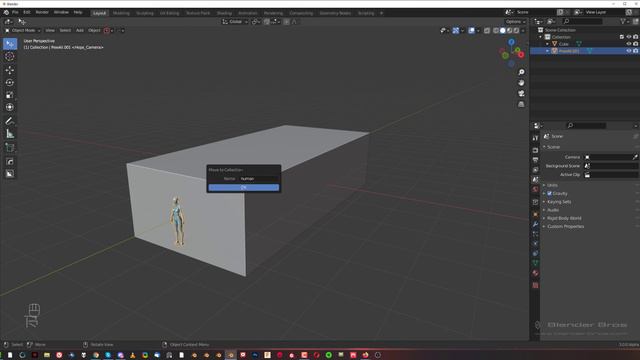Open the Material properties tab
640x360 pixels.
535,273
